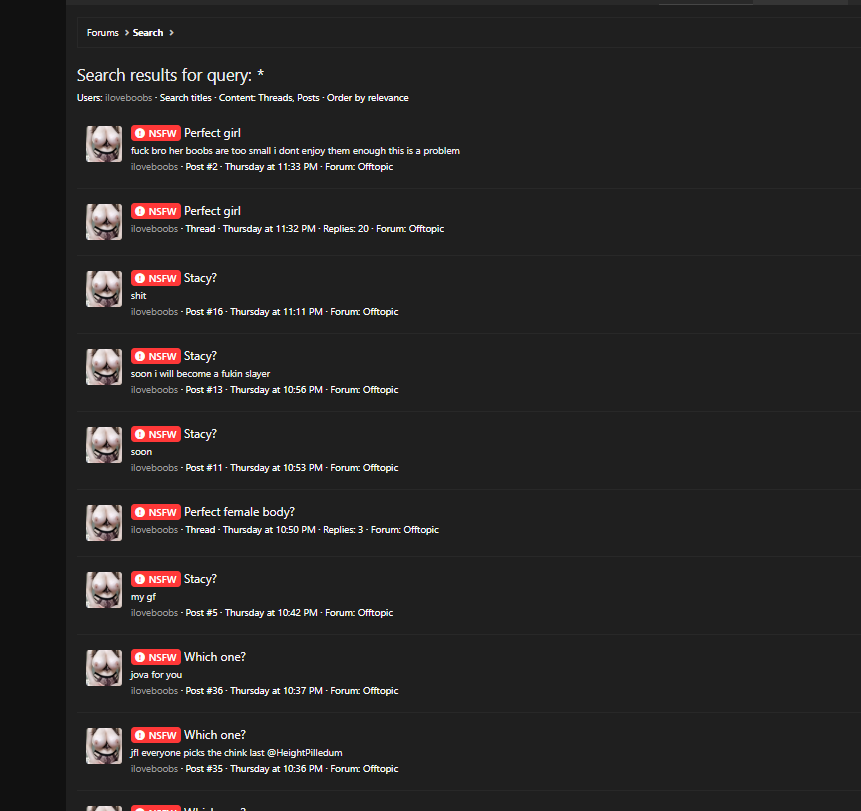
Task: Click the NSFW badge on first 'Perfect girl' result
Action: coord(156,133)
